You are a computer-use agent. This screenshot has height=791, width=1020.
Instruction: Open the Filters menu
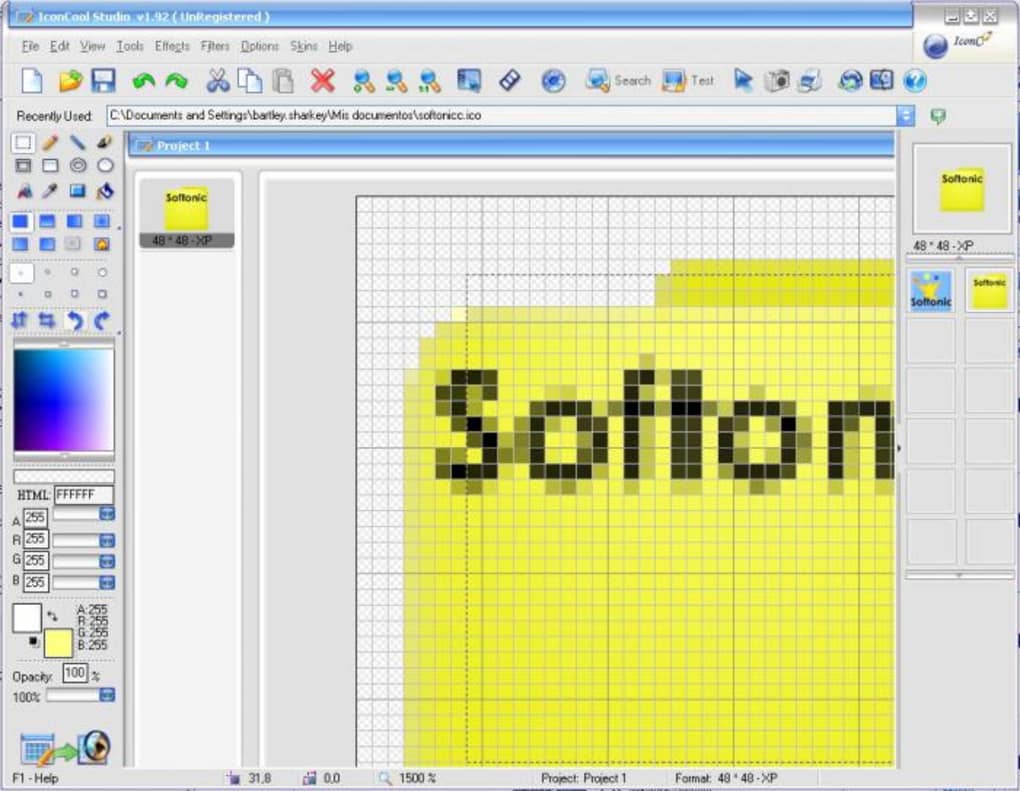pyautogui.click(x=214, y=46)
